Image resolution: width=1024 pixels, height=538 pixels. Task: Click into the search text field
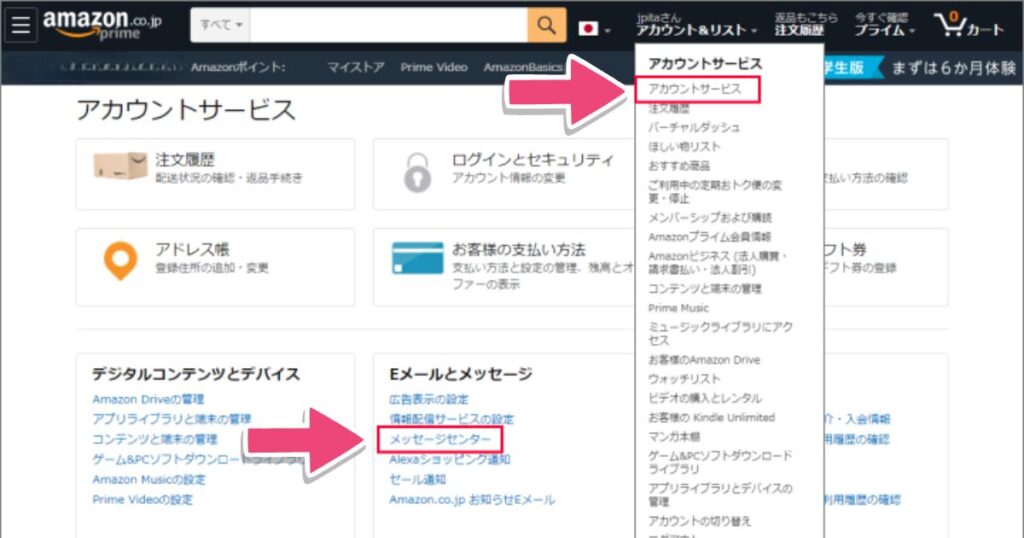pyautogui.click(x=389, y=25)
